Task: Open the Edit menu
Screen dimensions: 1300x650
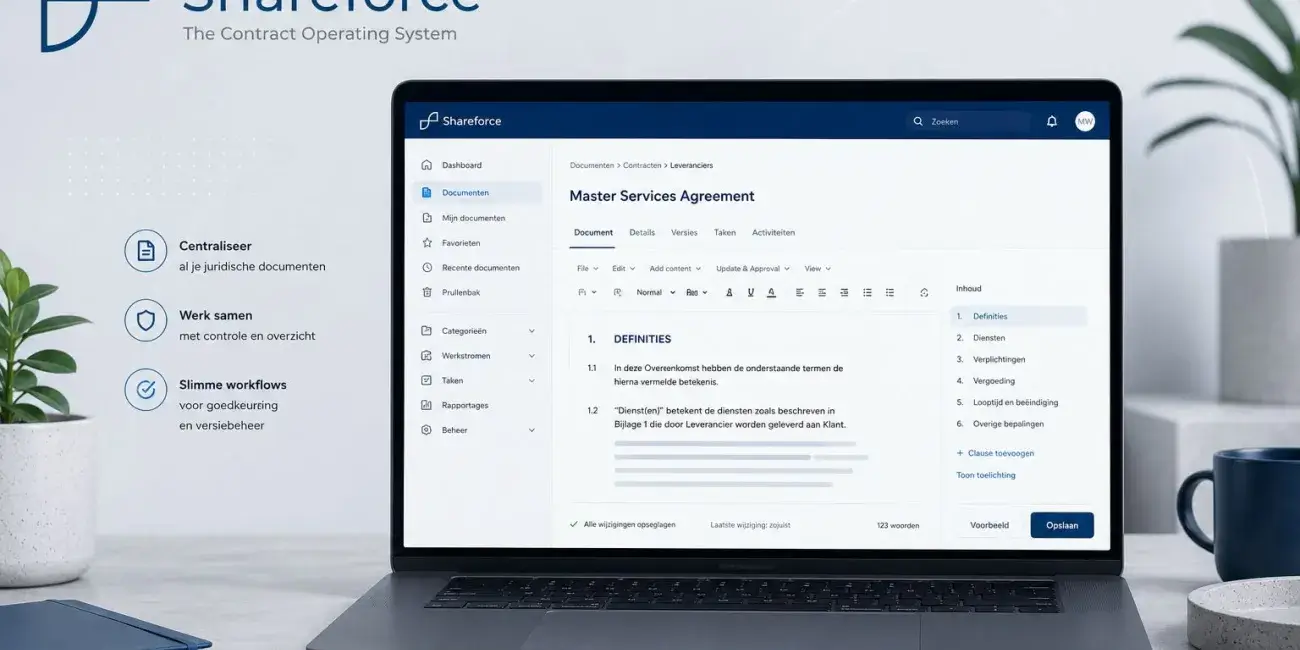Action: (x=624, y=268)
